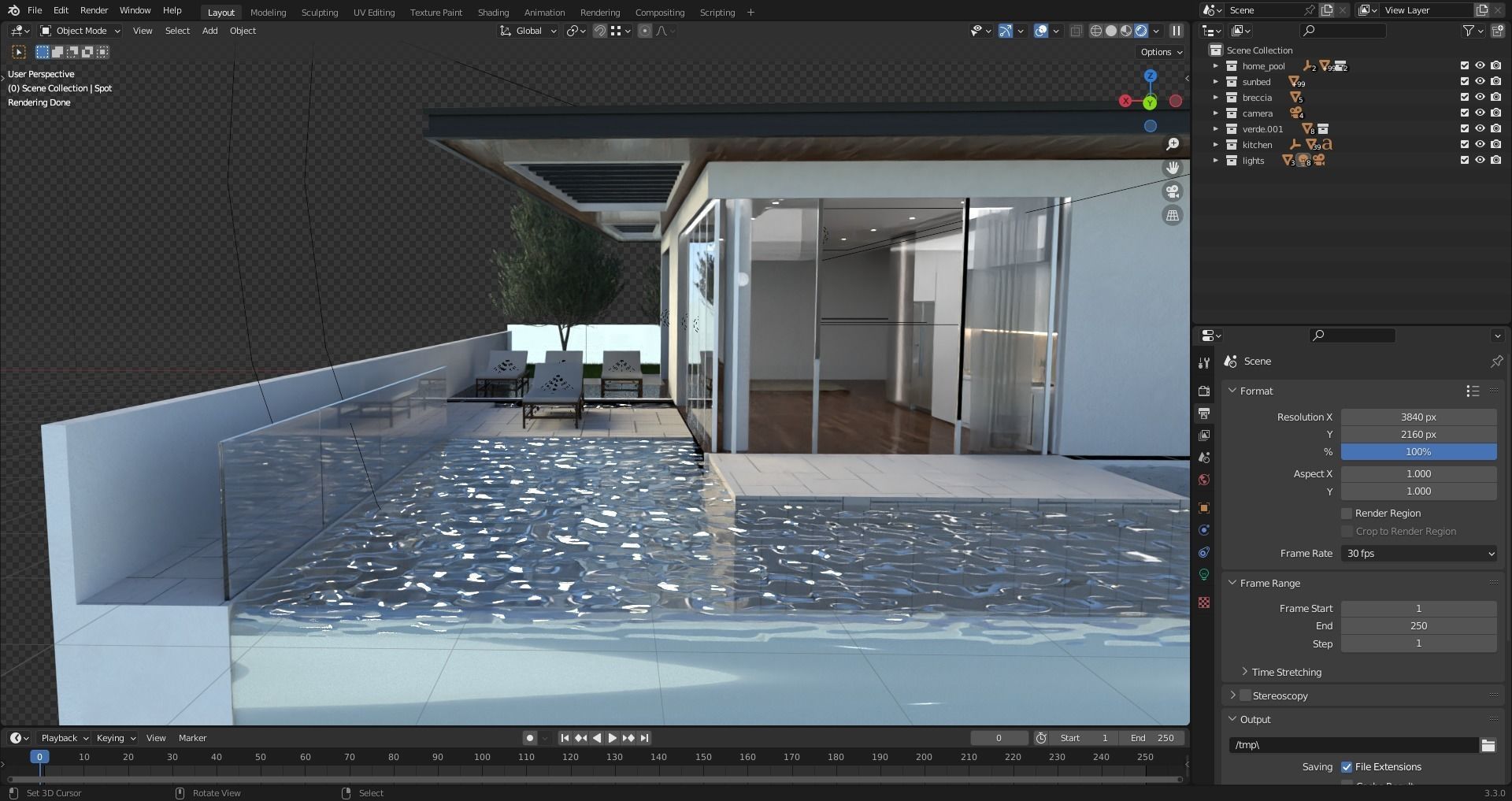Disable lights collection in renders

[x=1495, y=161]
